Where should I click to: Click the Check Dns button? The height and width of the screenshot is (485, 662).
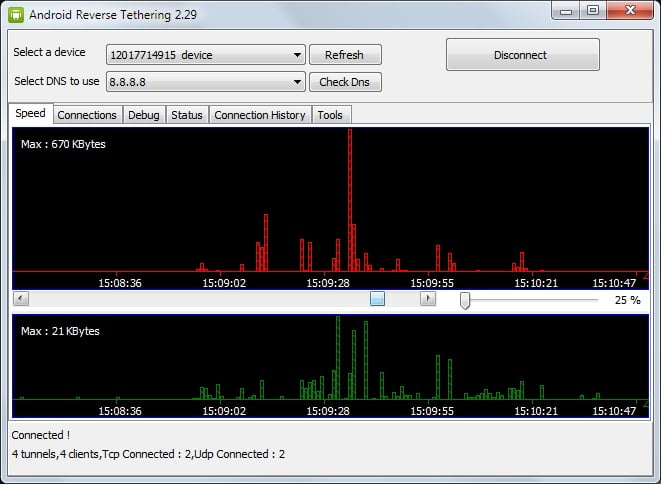(x=345, y=82)
